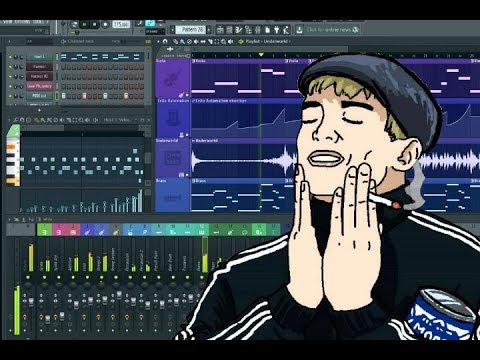Viewport: 480px width, 360px height.
Task: Mute the fifth channel's green LED
Action: pos(10,96)
